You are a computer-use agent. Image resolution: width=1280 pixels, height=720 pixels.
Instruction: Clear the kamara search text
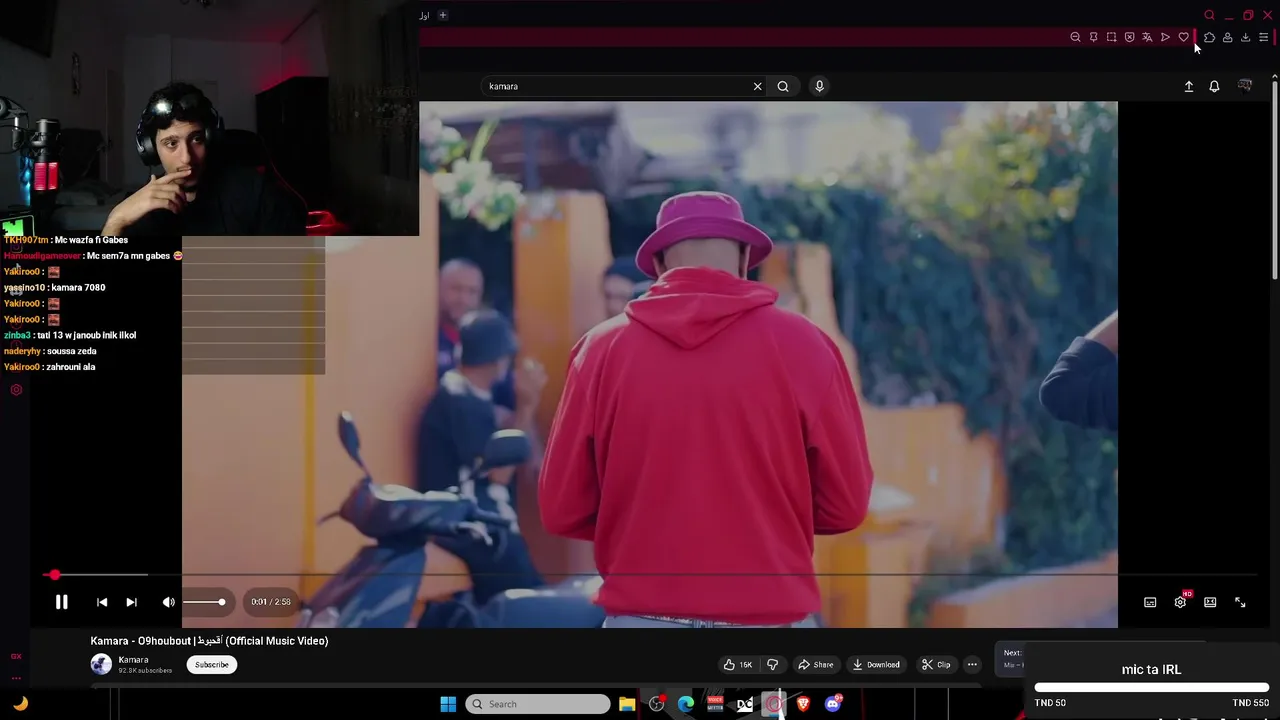click(757, 86)
